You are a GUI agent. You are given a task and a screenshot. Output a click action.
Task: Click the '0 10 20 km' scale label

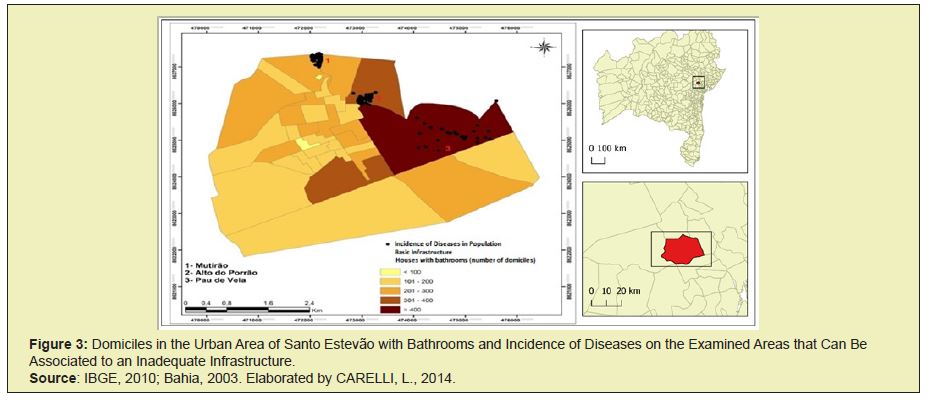click(615, 291)
